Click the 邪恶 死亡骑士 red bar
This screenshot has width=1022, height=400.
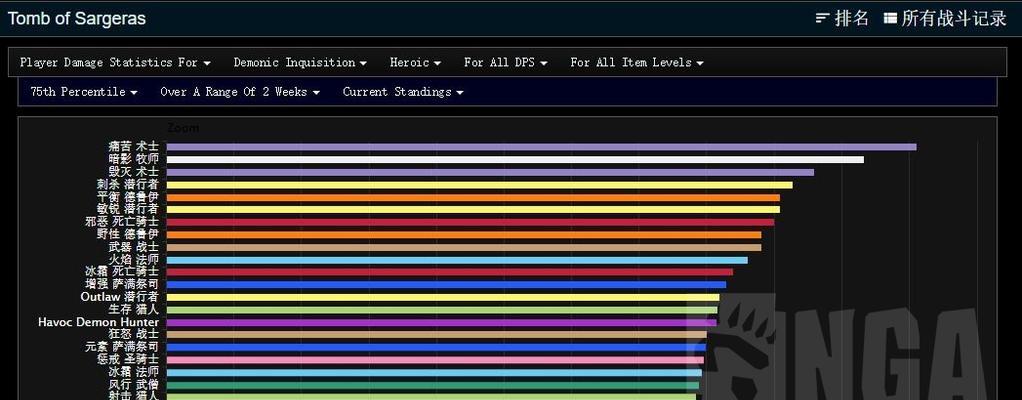(471, 222)
